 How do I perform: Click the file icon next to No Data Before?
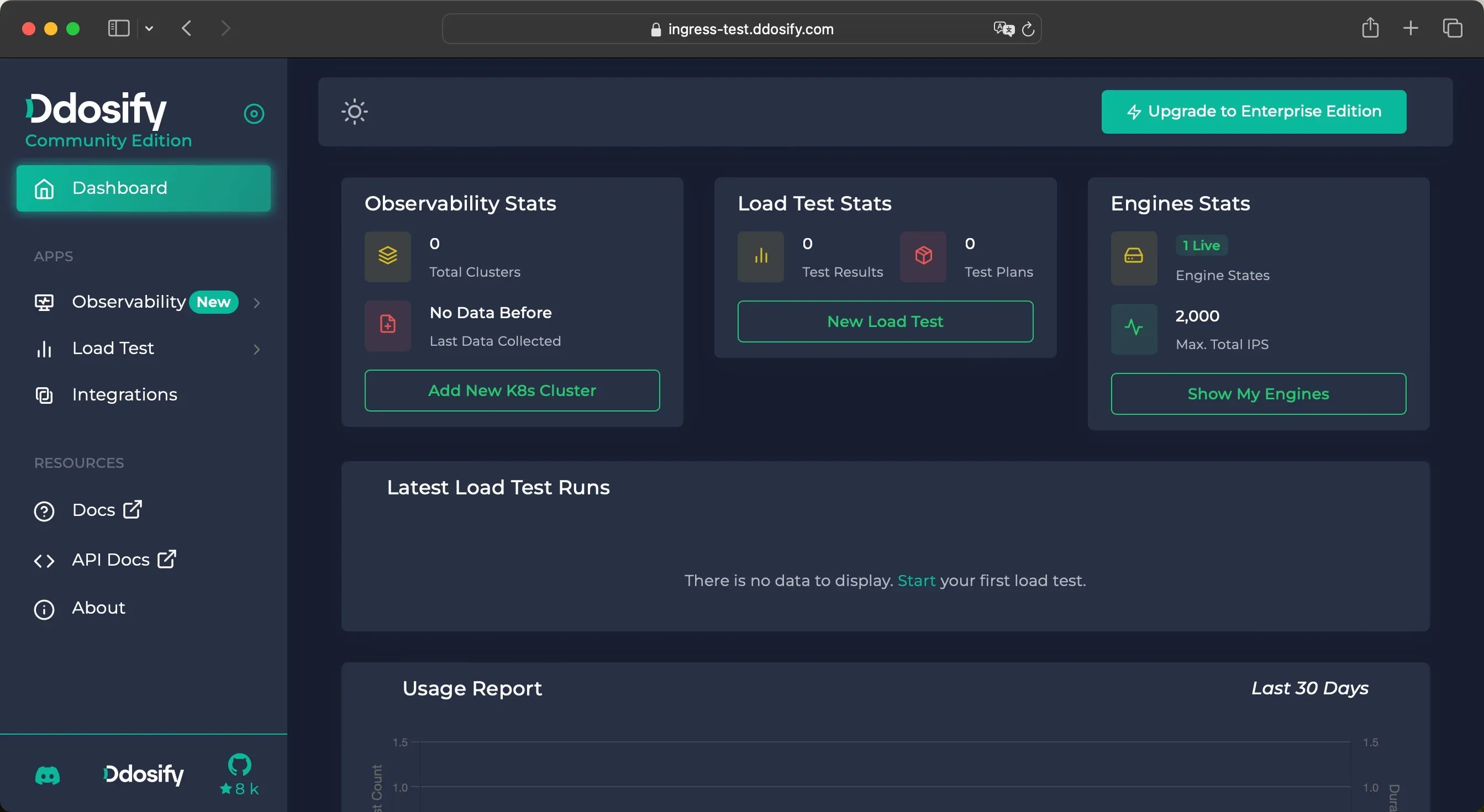pos(387,325)
